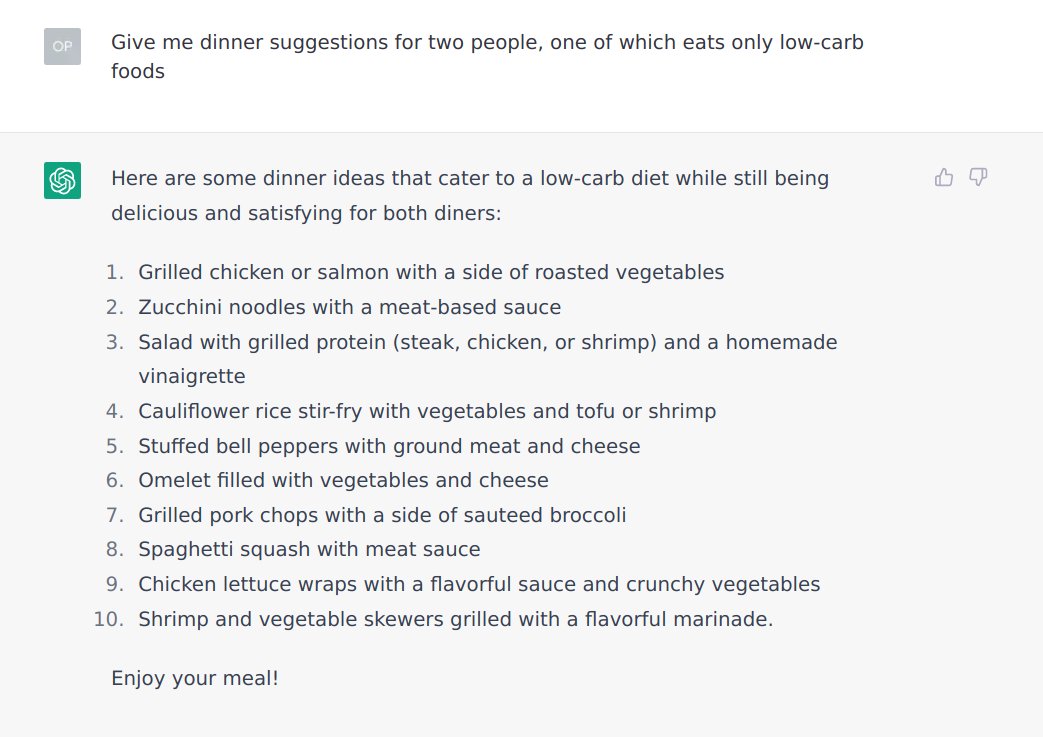1043x737 pixels.
Task: Click the thumbs down icon
Action: click(978, 177)
